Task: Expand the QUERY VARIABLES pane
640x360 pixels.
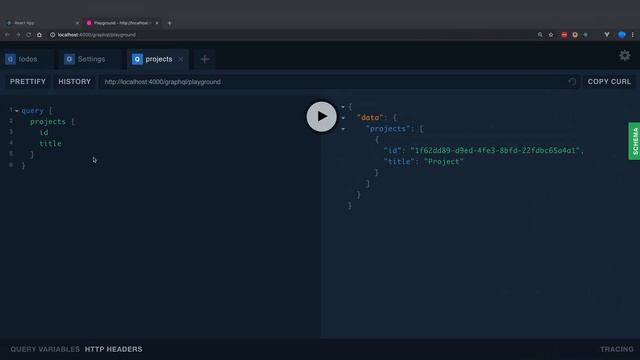Action: [45, 349]
